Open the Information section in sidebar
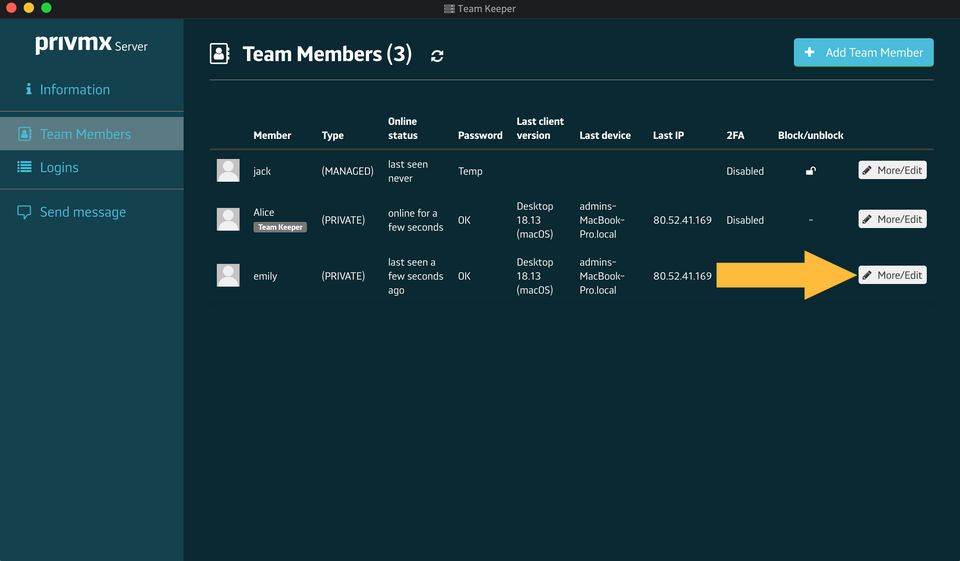This screenshot has height=561, width=960. pos(74,90)
